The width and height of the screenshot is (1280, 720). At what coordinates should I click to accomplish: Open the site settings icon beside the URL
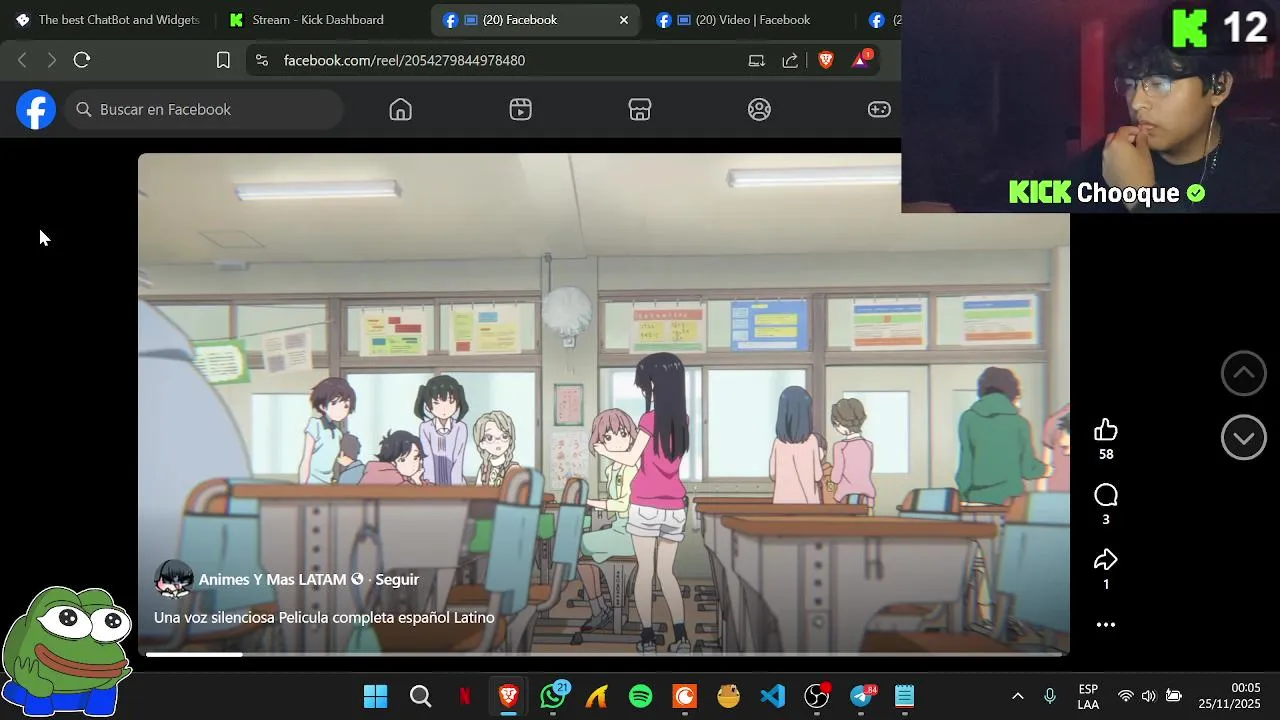click(x=262, y=60)
